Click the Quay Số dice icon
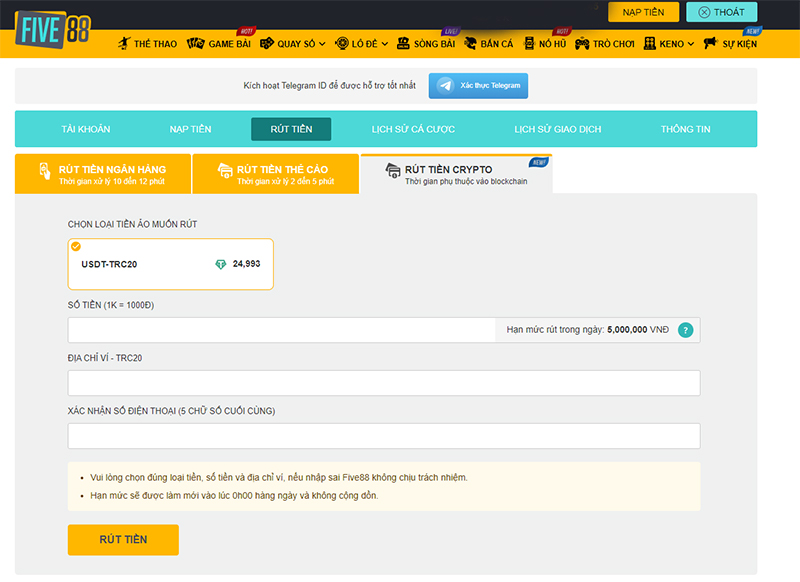Screen dimensions: 800x582 pos(267,43)
